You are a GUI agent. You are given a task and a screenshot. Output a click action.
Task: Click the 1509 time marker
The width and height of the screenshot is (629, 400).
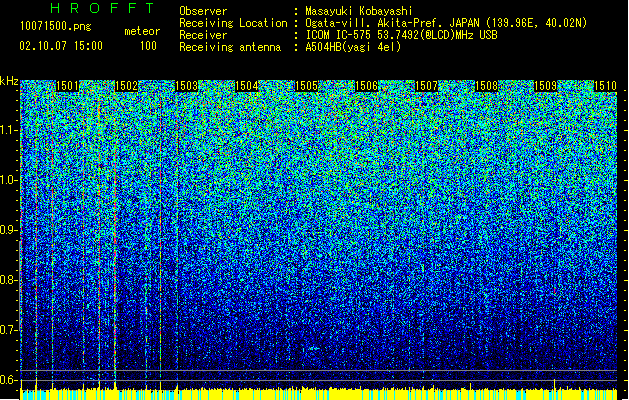546,86
